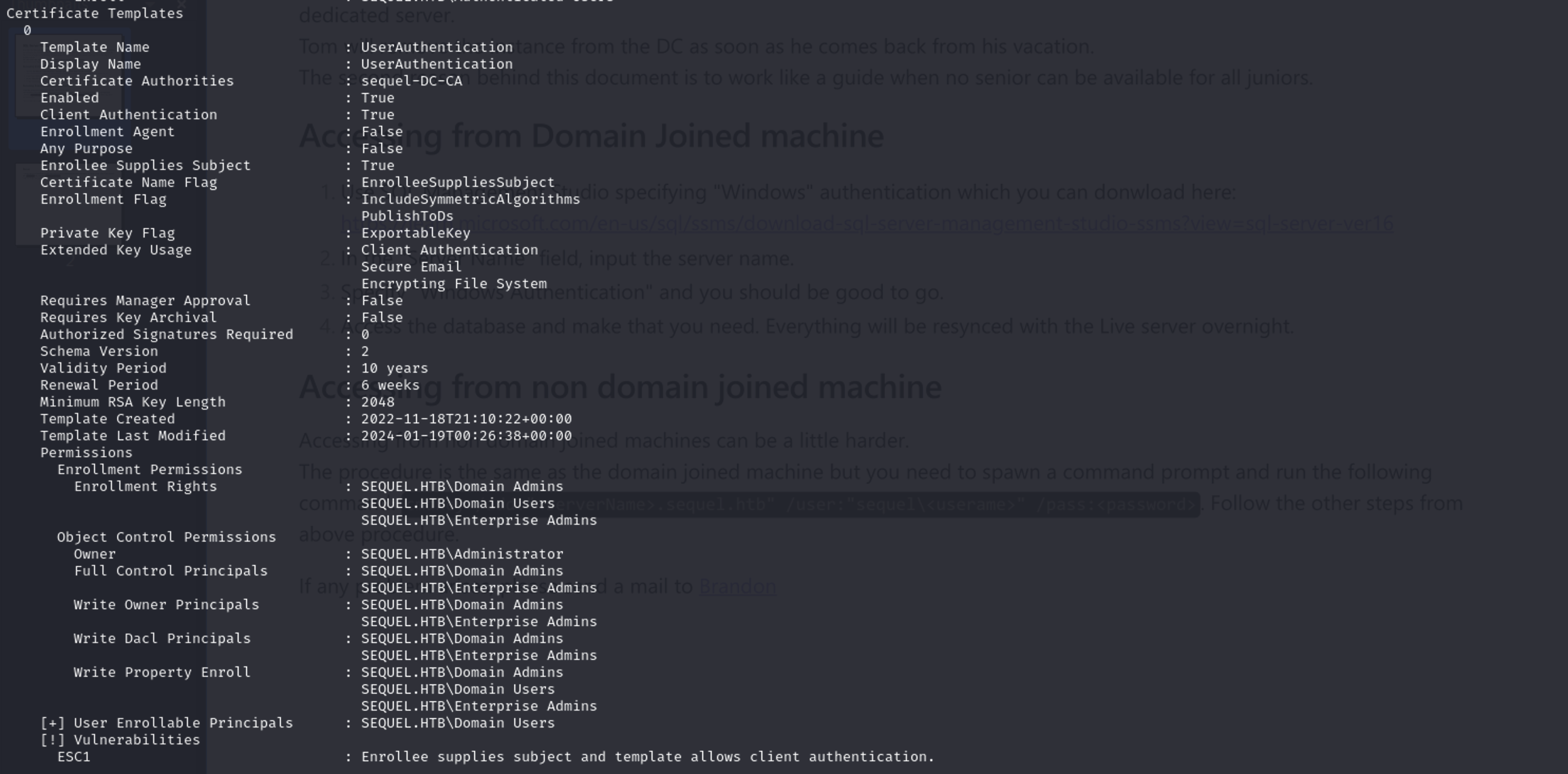
Task: Click the "Certificate Templates" heading text
Action: pos(95,13)
